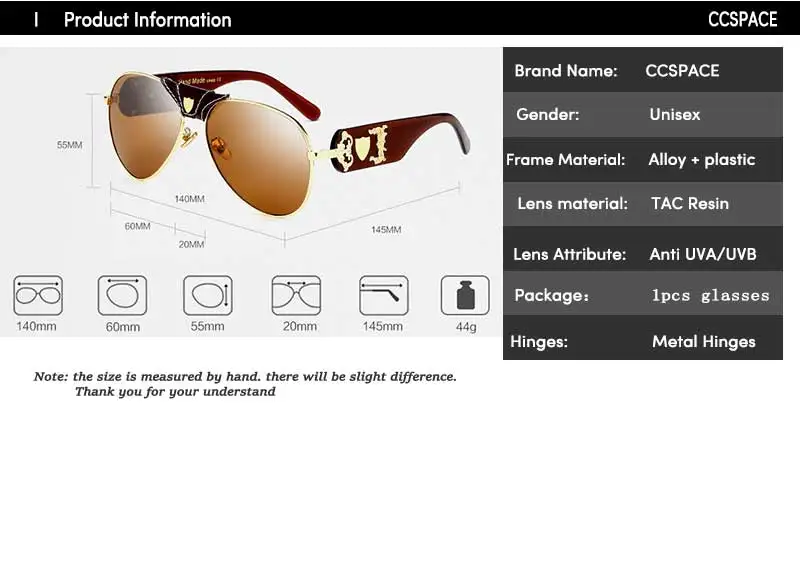Click the CCSPACE brand value in the table
800x564 pixels.
click(x=682, y=70)
